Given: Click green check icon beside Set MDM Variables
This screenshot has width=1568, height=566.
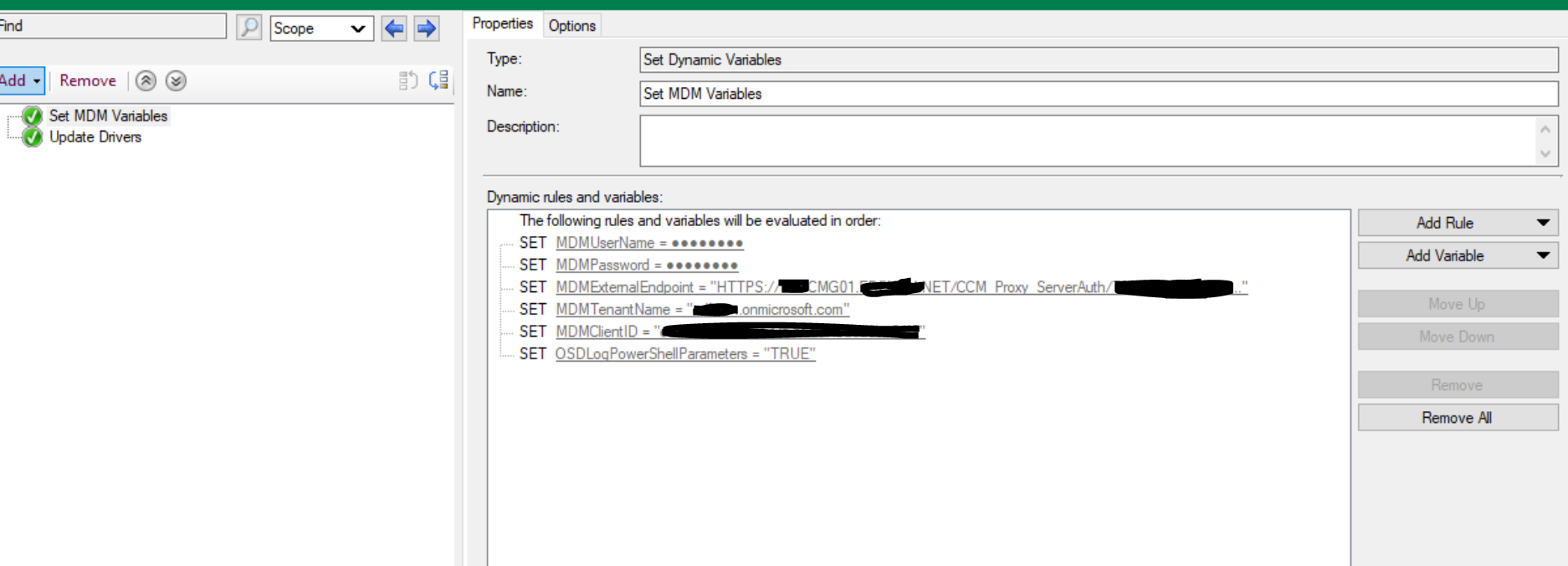Looking at the screenshot, I should click(x=33, y=116).
